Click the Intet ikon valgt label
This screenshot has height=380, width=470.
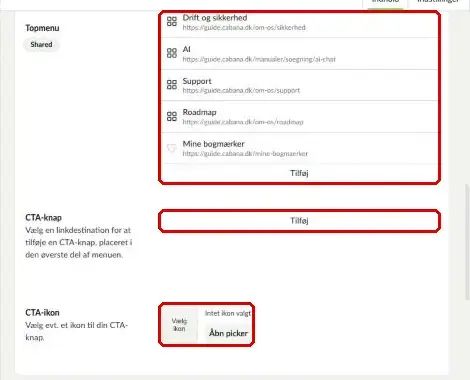pos(228,313)
